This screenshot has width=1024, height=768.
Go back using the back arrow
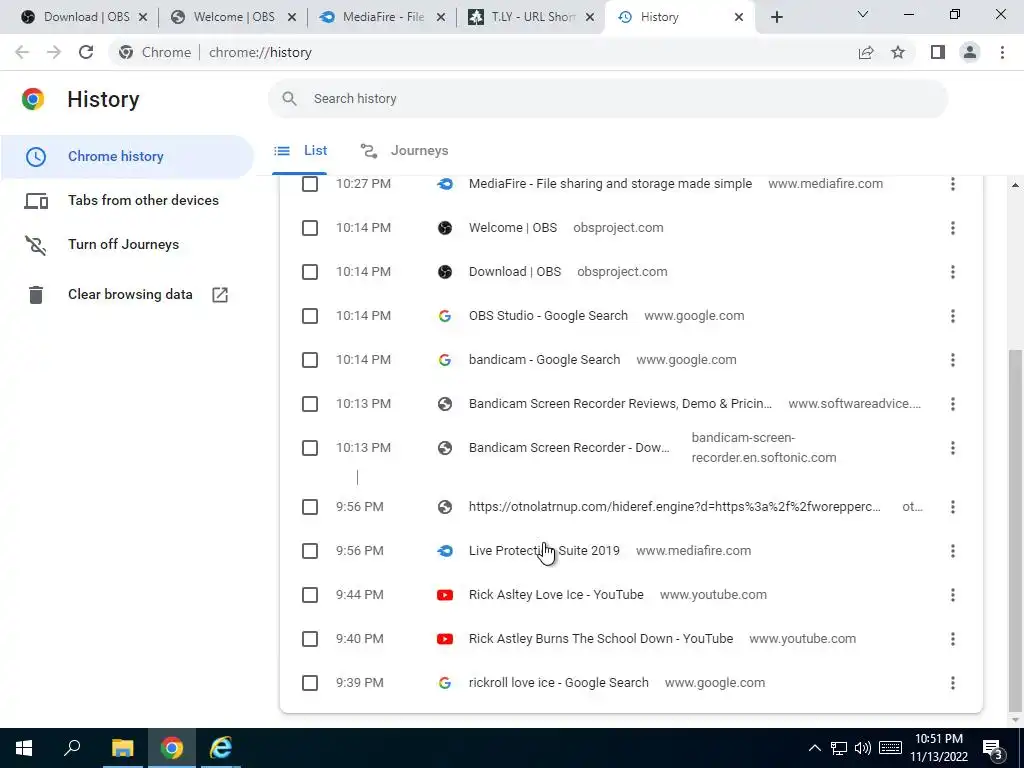[22, 52]
